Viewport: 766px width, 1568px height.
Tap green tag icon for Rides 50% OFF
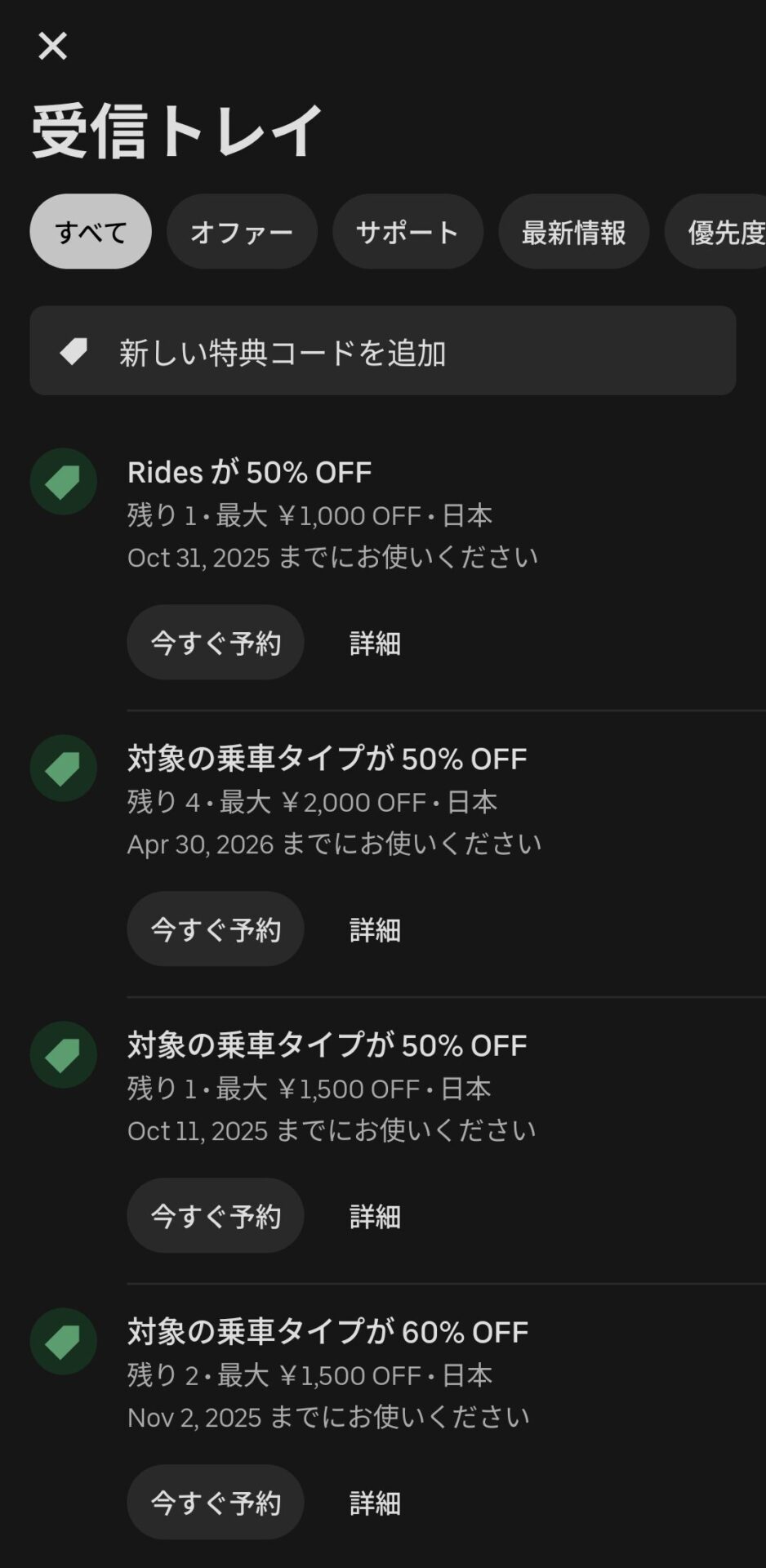click(63, 482)
